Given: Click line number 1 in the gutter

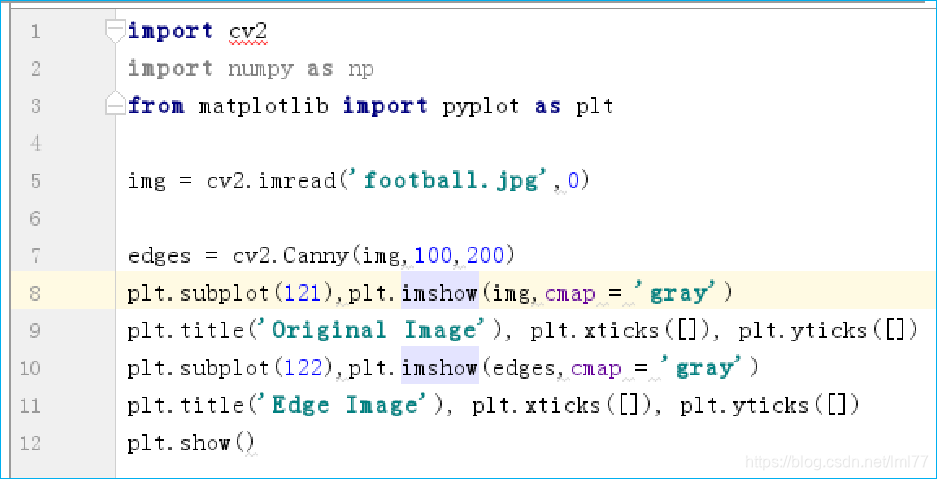Looking at the screenshot, I should 35,31.
